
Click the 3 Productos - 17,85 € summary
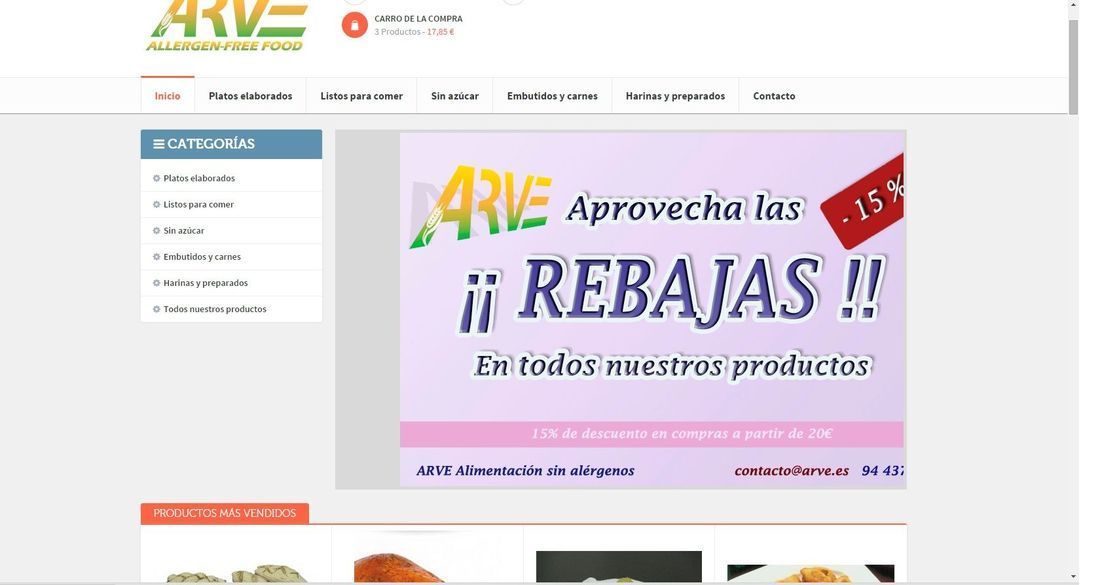(x=414, y=32)
